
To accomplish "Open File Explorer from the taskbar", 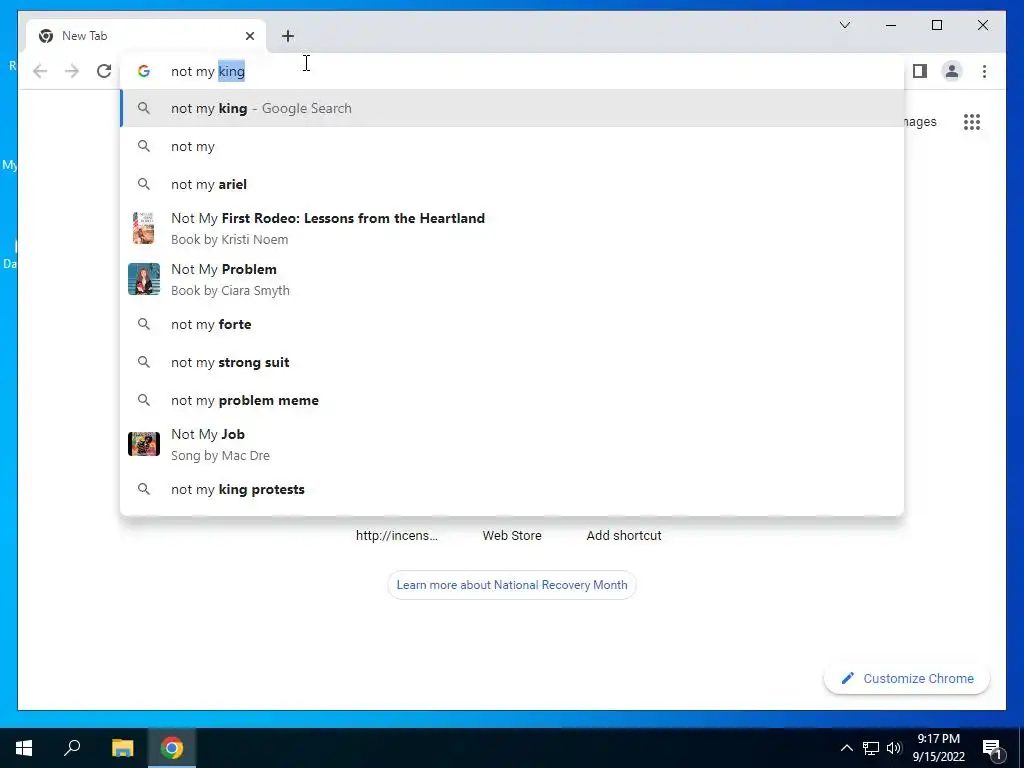I will (122, 748).
